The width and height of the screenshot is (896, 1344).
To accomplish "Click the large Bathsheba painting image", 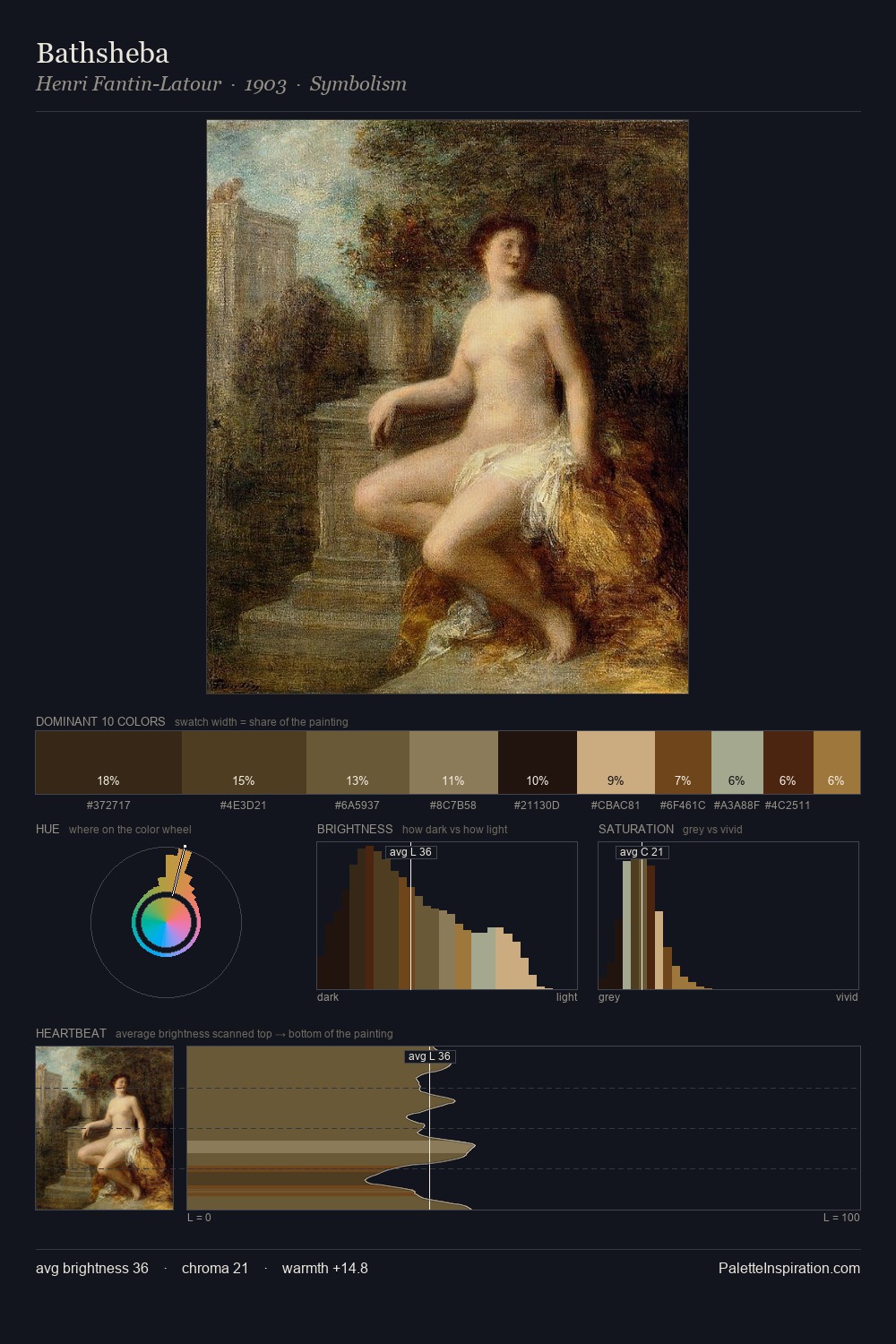I will click(x=447, y=407).
